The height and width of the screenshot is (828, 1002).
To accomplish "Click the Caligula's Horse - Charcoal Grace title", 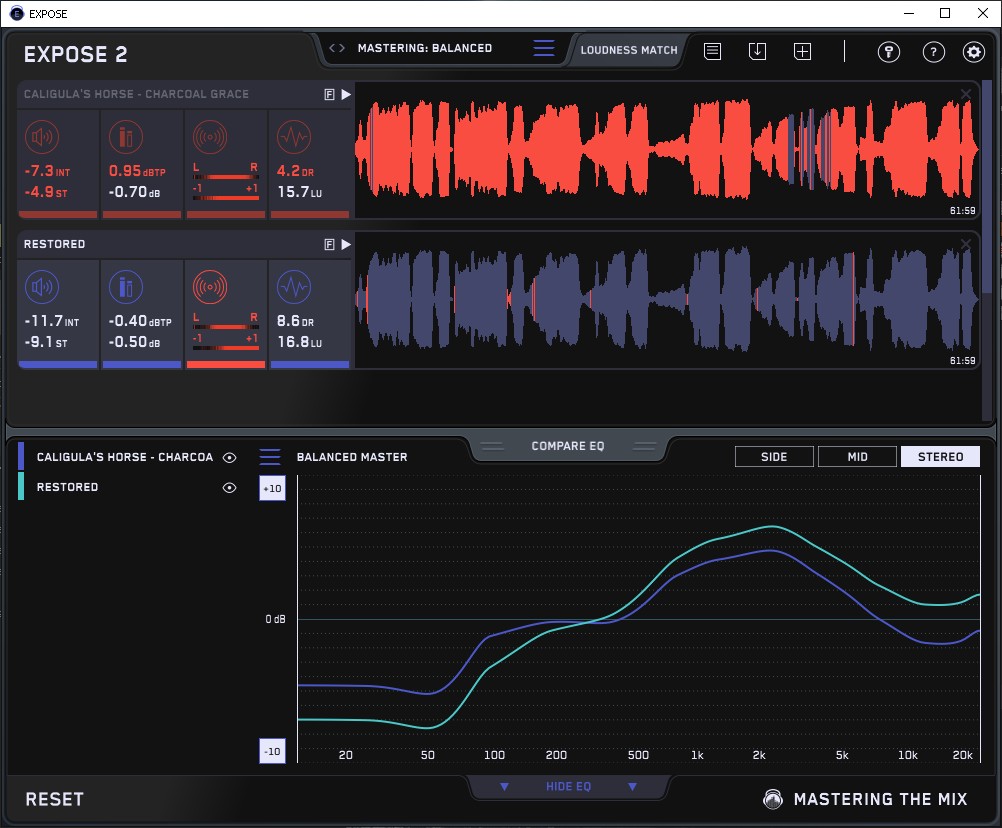I will (136, 94).
